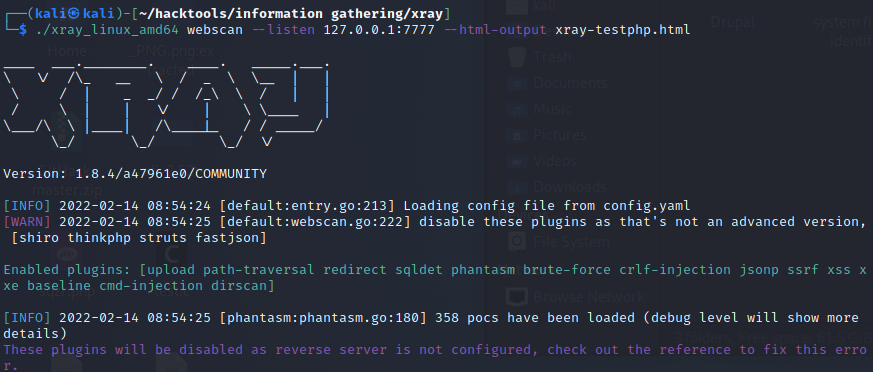The image size is (873, 372).
Task: Click the "Enabled plugins:" label
Action: point(67,270)
